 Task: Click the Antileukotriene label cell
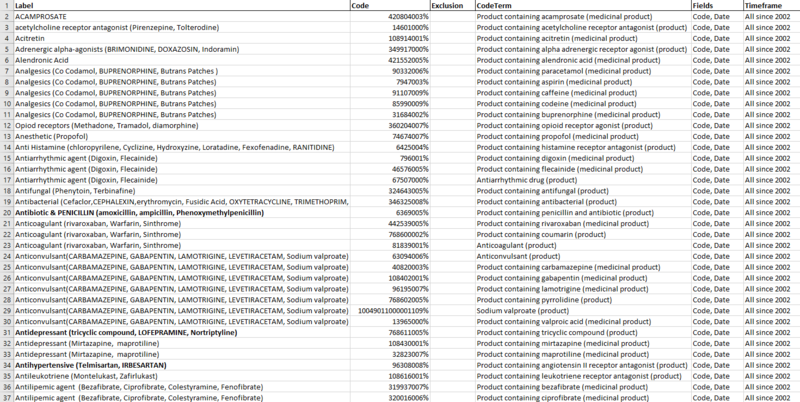(x=182, y=376)
